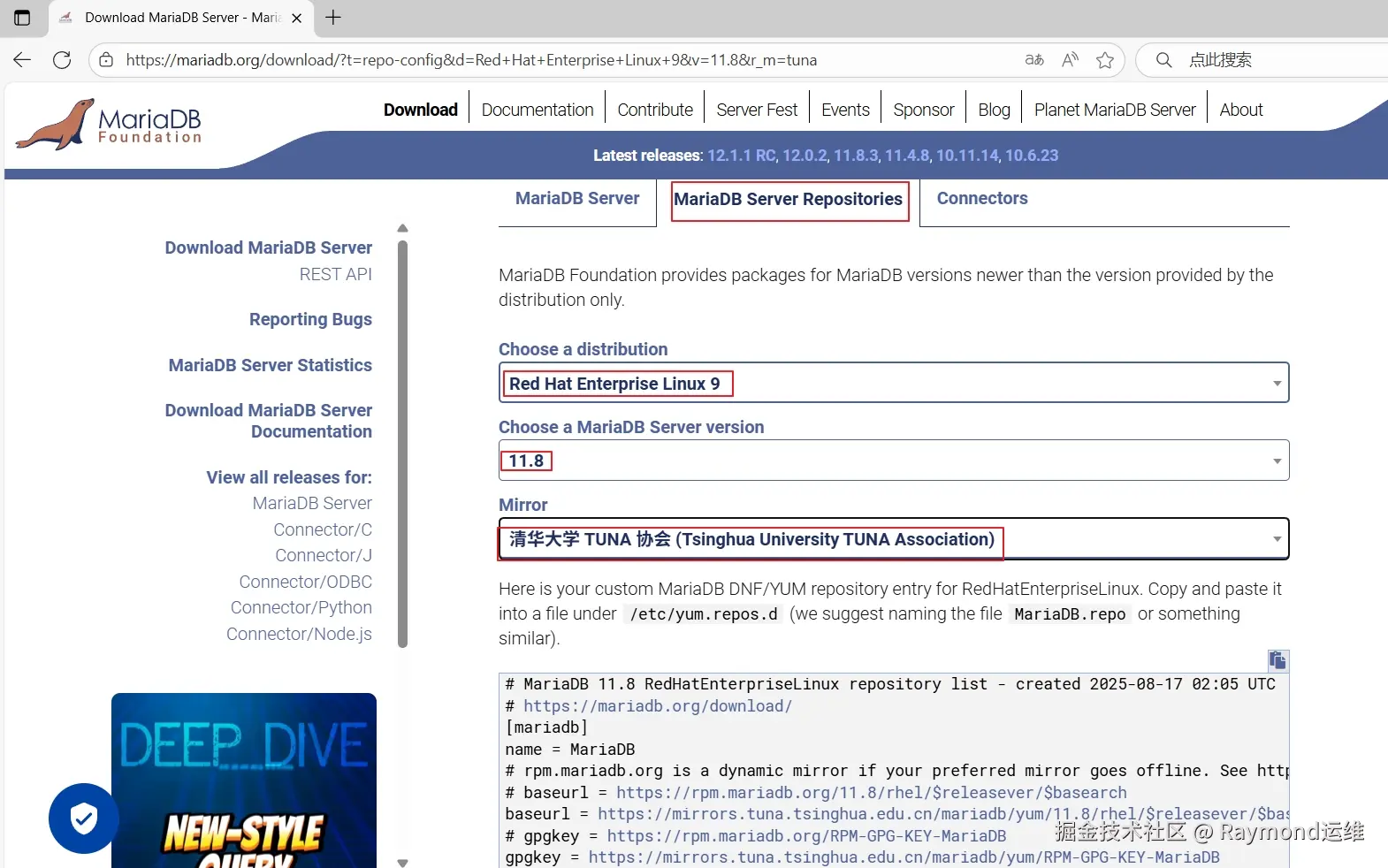Add page to favorites star icon

pyautogui.click(x=1105, y=60)
